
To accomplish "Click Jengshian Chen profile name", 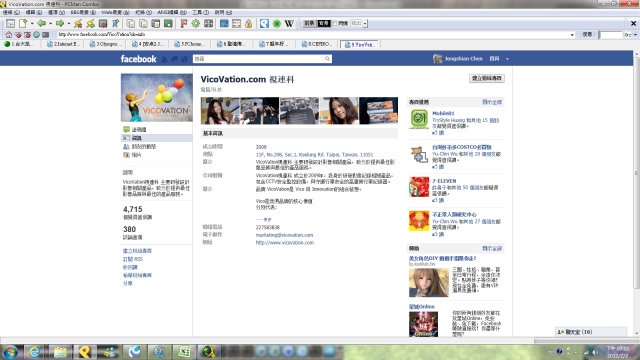I will tap(463, 59).
